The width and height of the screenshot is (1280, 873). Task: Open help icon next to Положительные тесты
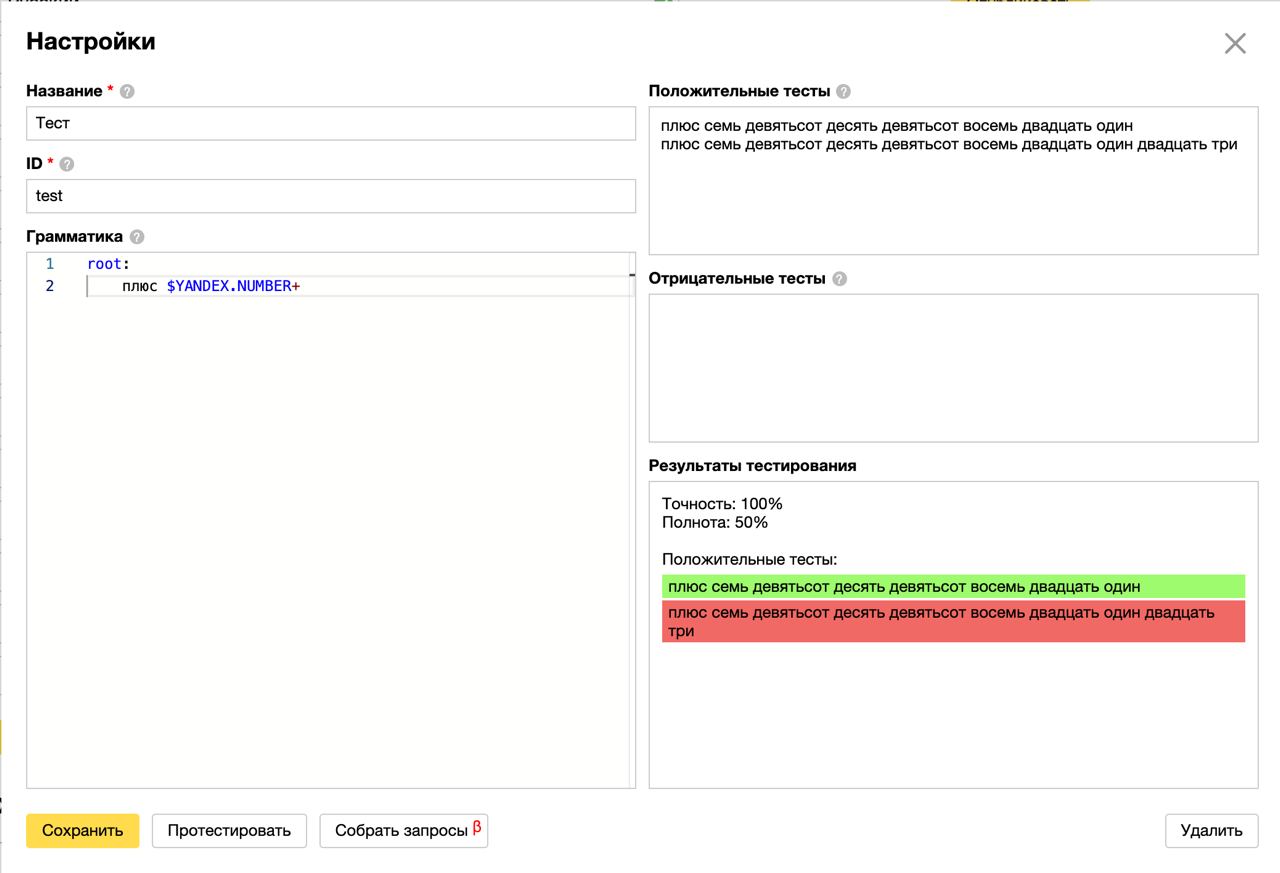843,91
